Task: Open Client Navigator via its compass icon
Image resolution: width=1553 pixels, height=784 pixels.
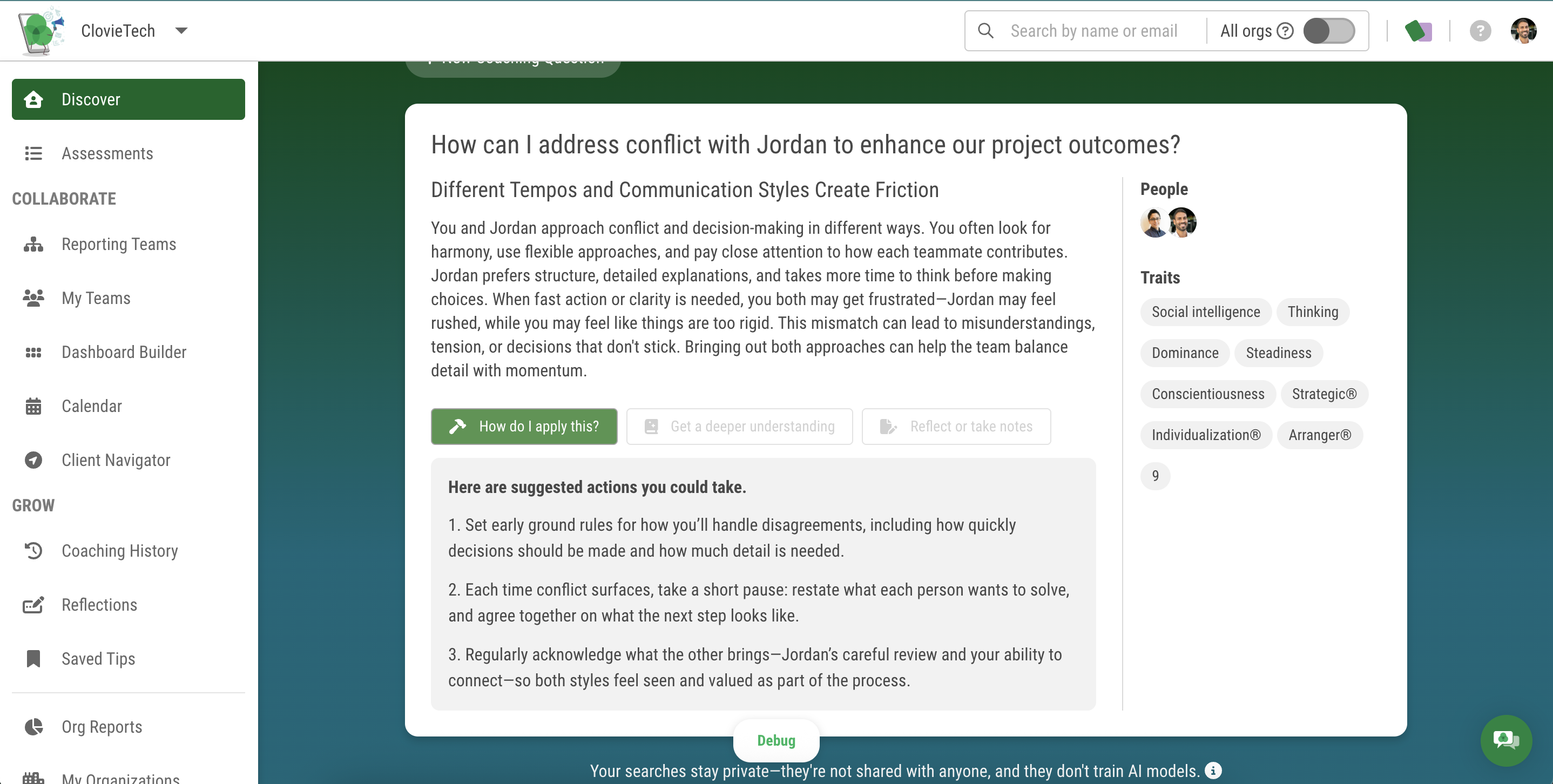Action: [x=33, y=460]
